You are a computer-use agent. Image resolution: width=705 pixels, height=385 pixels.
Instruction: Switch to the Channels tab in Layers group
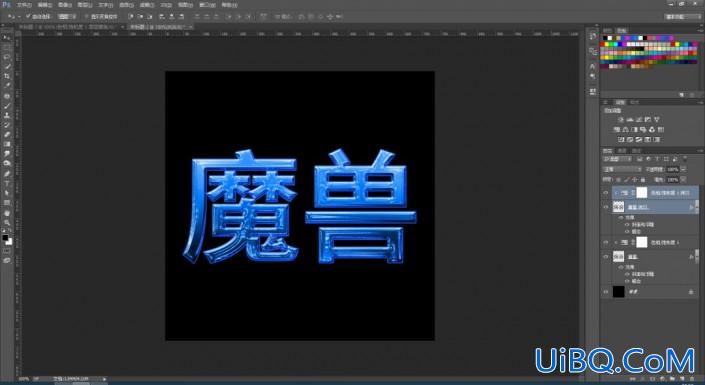(622, 151)
